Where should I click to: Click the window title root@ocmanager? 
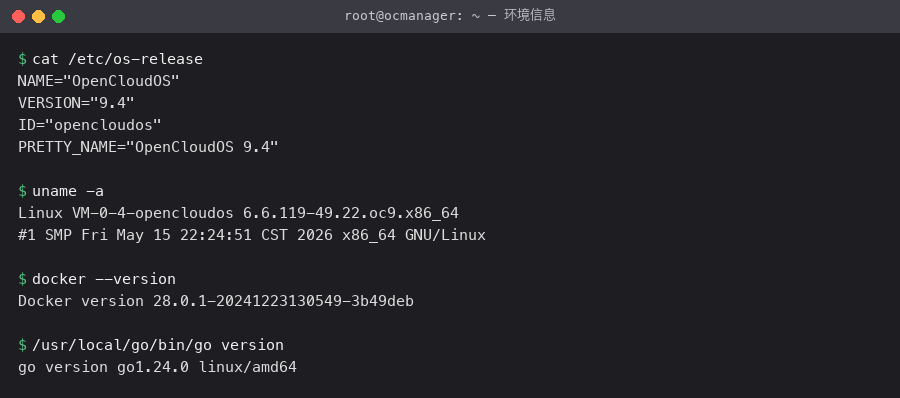coord(450,16)
